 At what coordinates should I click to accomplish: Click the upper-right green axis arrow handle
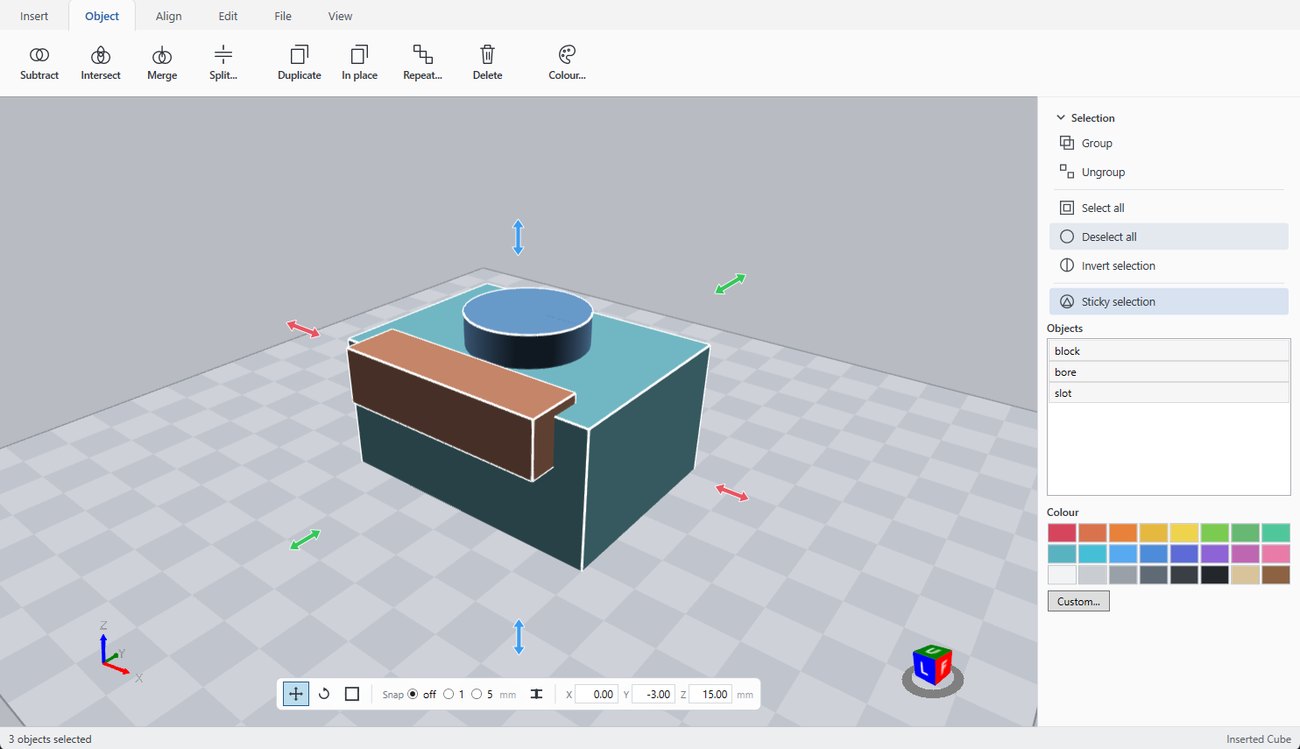731,284
